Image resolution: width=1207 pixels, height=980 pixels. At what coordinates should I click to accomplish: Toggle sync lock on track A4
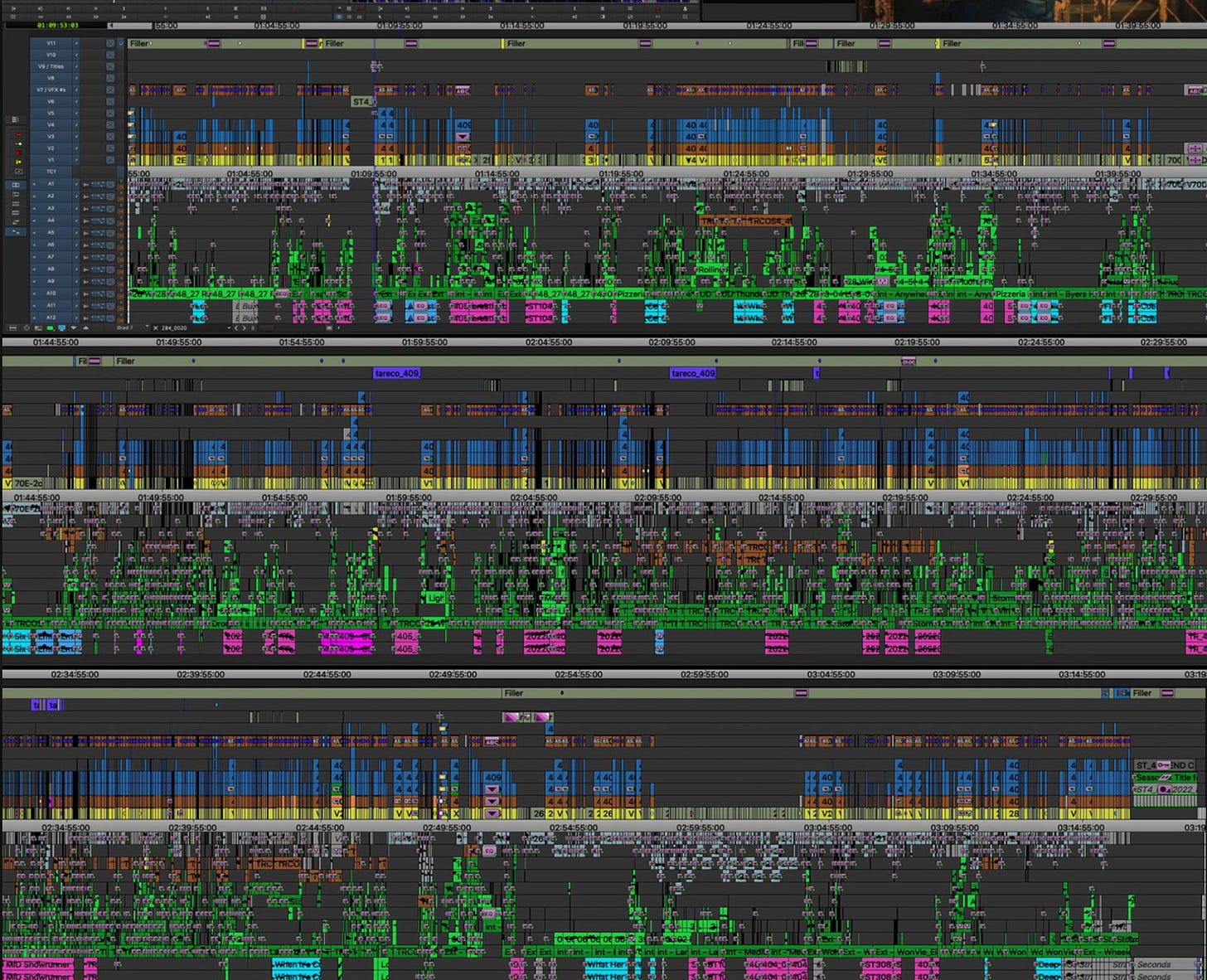pyautogui.click(x=76, y=221)
